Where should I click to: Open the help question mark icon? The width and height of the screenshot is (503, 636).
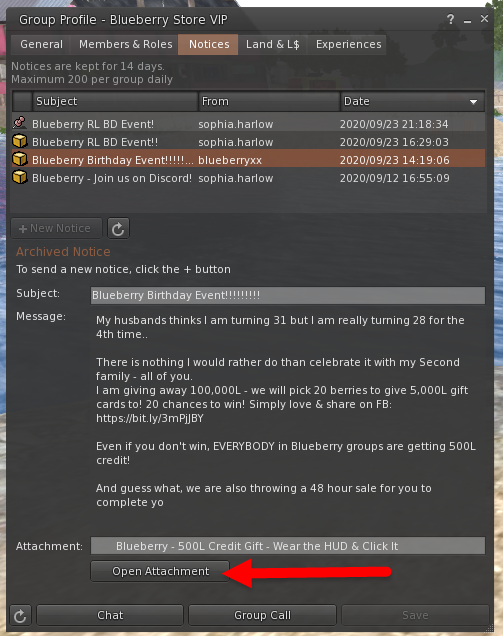tap(450, 19)
